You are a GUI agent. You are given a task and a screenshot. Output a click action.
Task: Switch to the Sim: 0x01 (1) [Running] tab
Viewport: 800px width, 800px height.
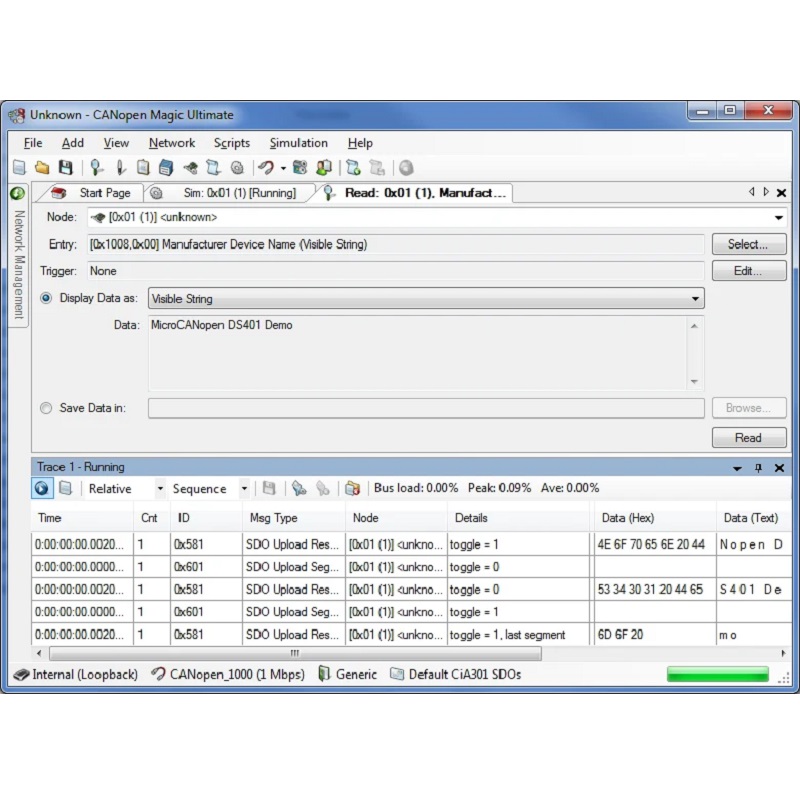[240, 193]
